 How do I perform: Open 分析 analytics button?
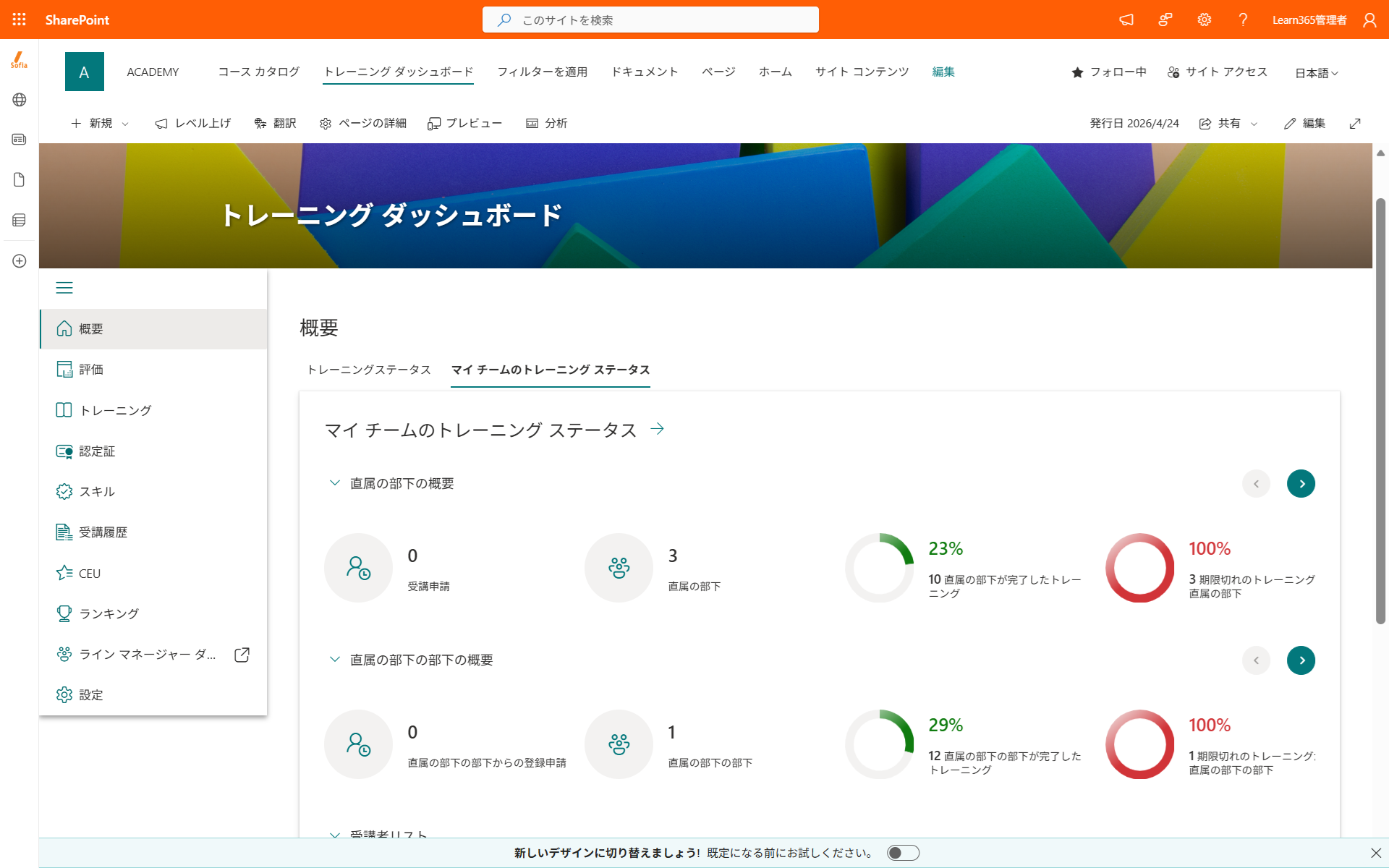tap(547, 124)
